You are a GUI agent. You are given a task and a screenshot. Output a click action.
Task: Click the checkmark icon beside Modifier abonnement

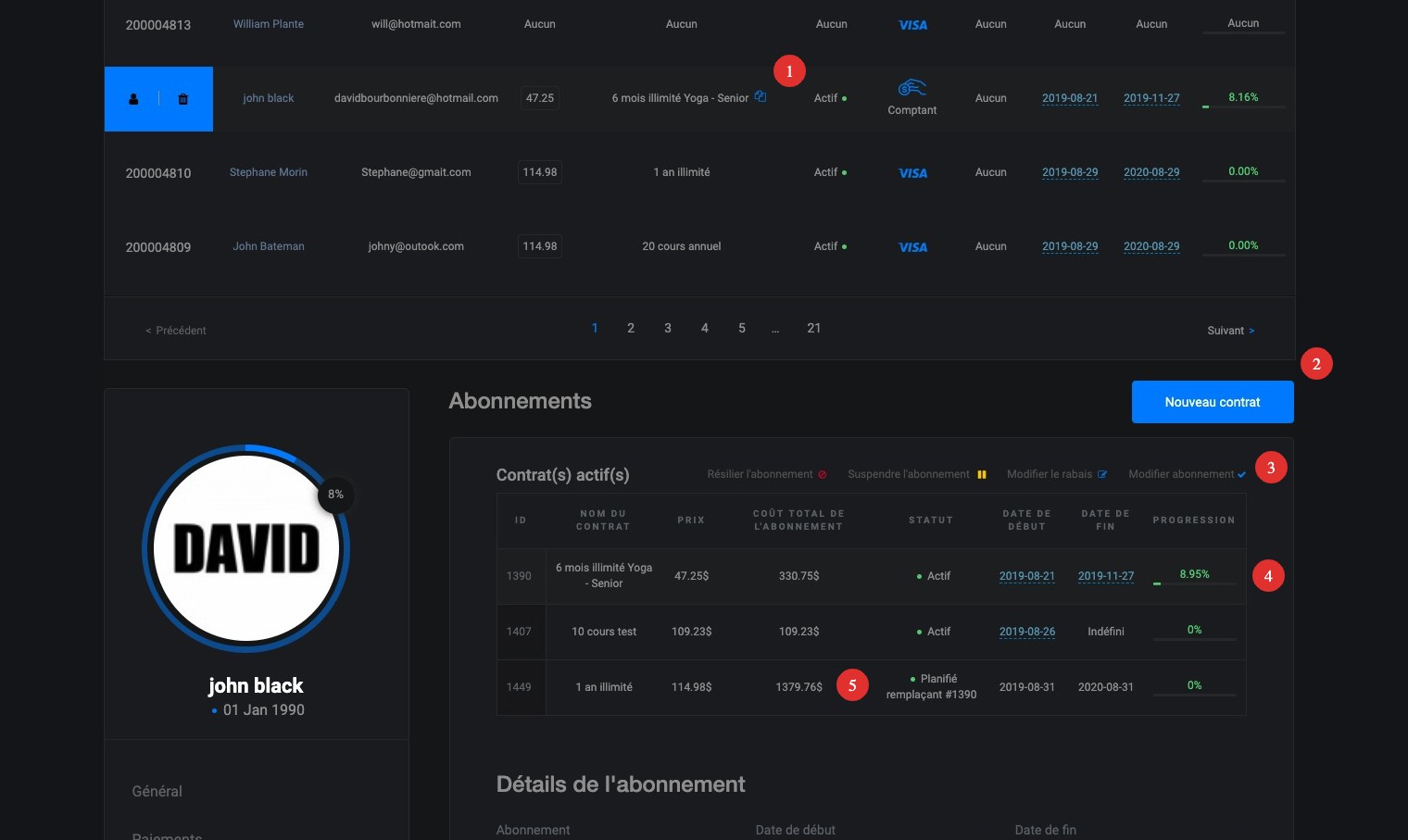(x=1241, y=475)
